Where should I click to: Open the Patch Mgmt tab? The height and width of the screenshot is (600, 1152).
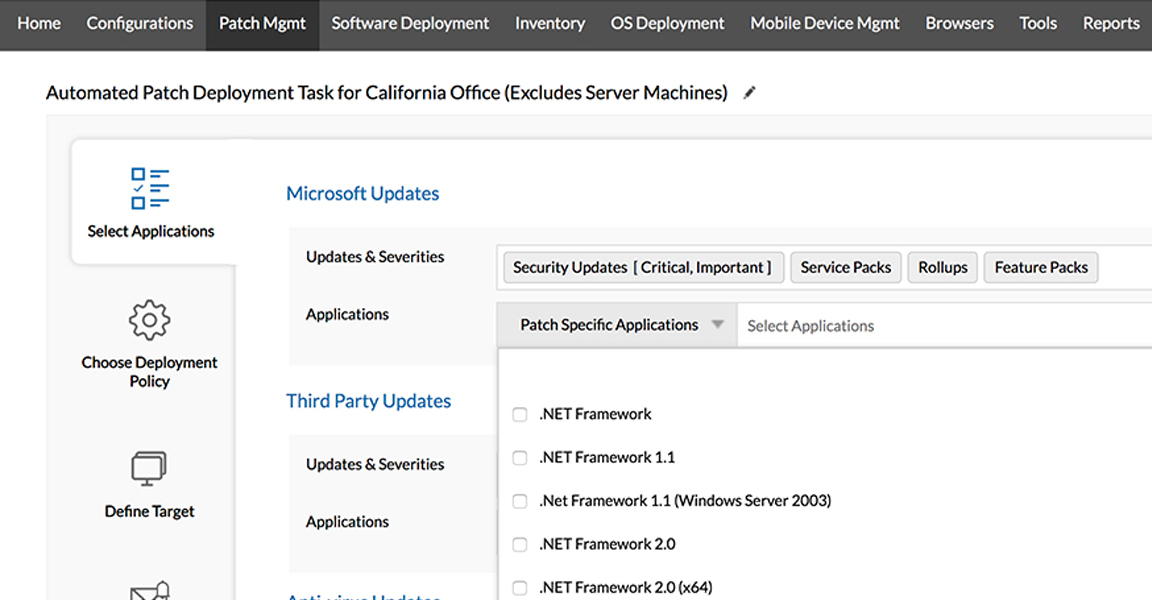(262, 23)
